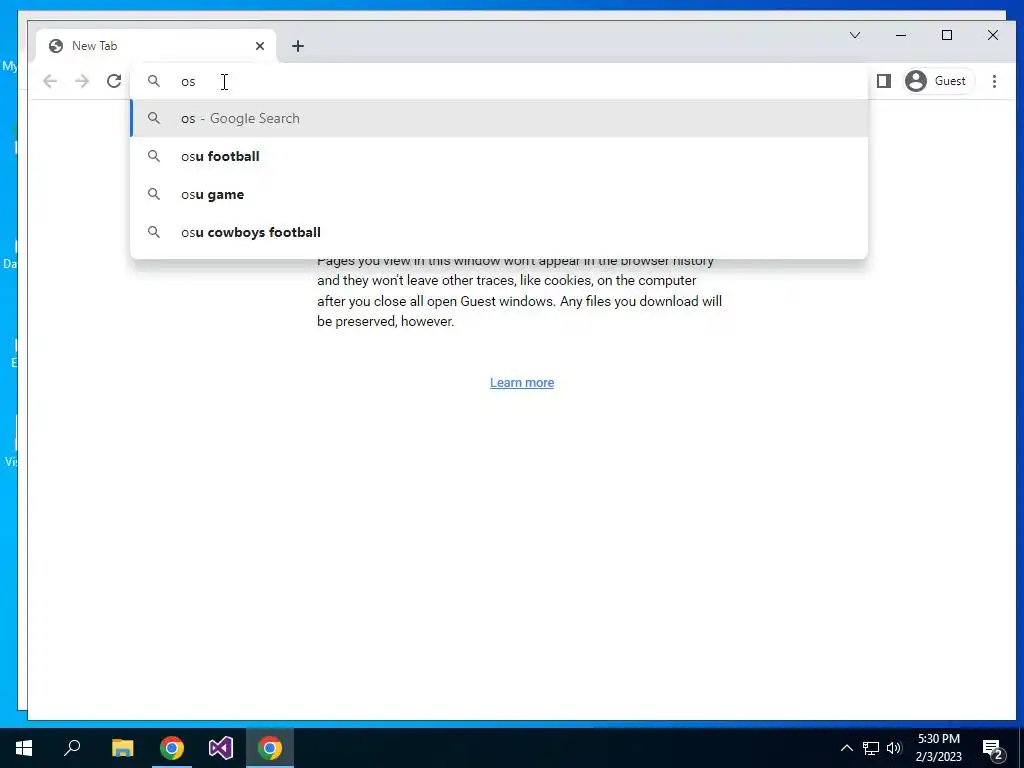
Task: Open the clock showing 5:30 PM
Action: click(938, 748)
